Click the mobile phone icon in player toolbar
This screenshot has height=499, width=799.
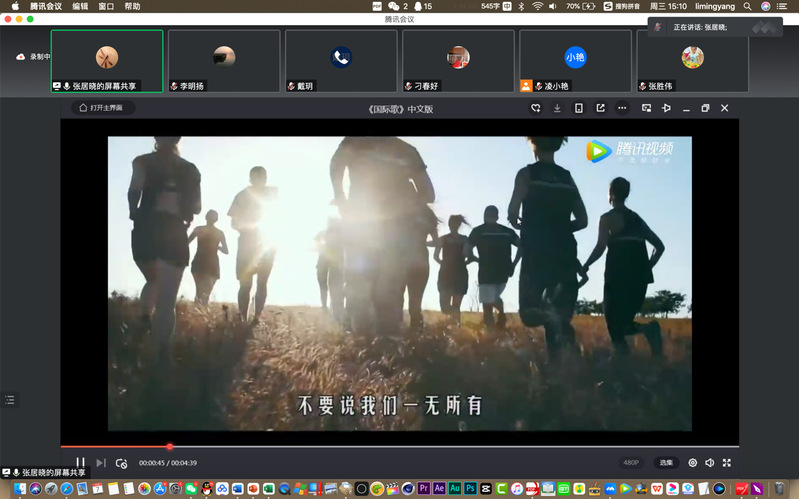578,108
